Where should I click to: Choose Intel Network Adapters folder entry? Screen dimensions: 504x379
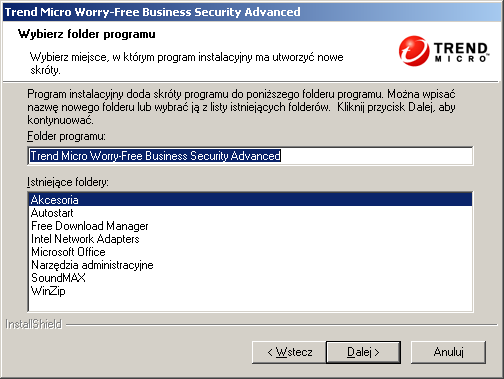pyautogui.click(x=250, y=239)
